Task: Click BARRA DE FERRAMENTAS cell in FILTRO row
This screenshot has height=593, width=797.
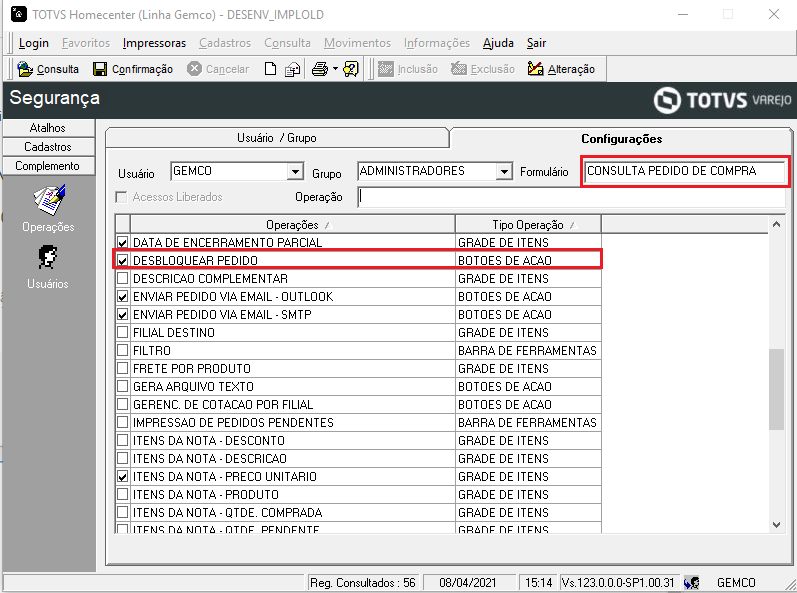Action: point(528,351)
